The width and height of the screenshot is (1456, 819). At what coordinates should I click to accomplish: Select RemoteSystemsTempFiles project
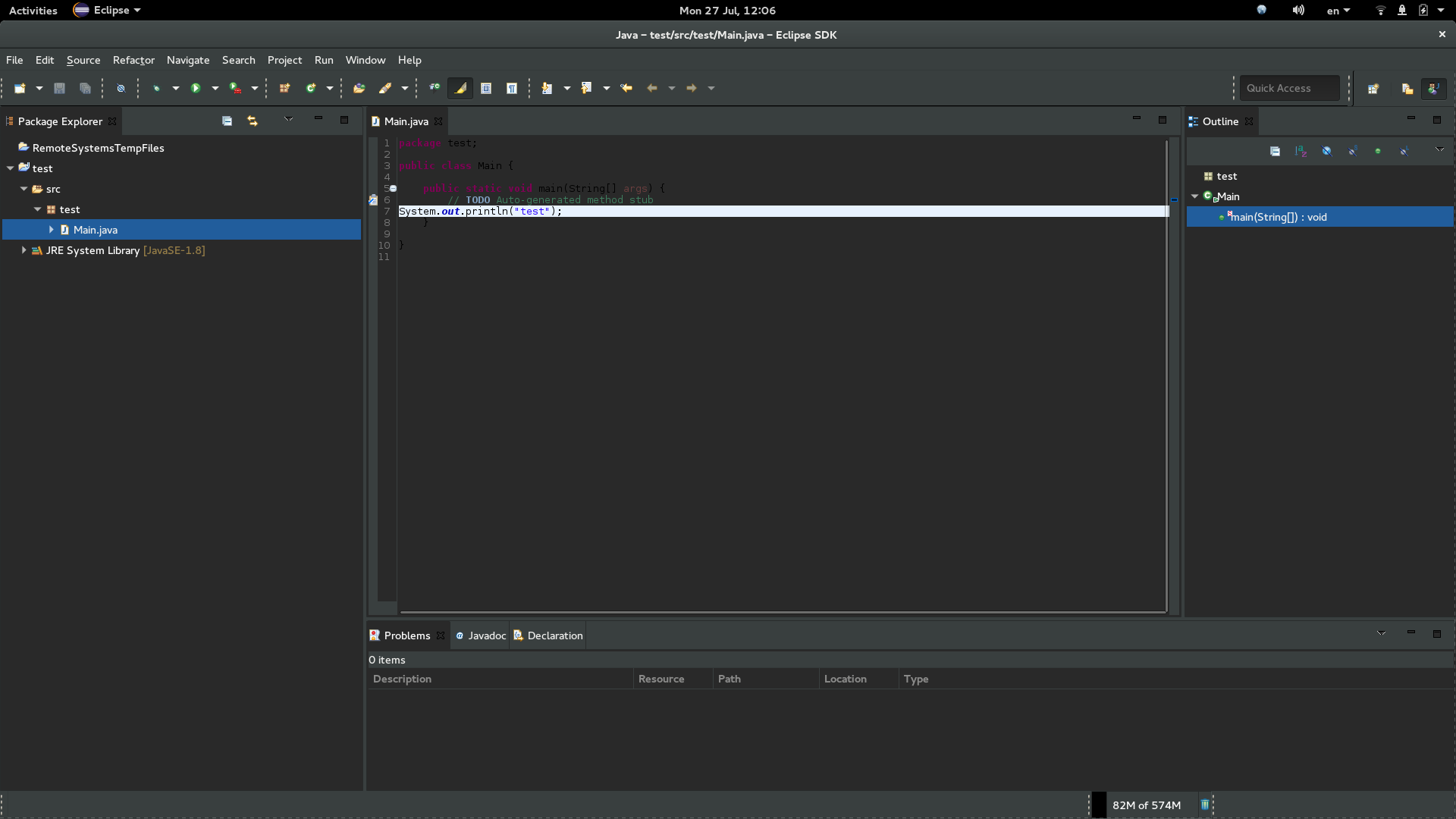(98, 148)
